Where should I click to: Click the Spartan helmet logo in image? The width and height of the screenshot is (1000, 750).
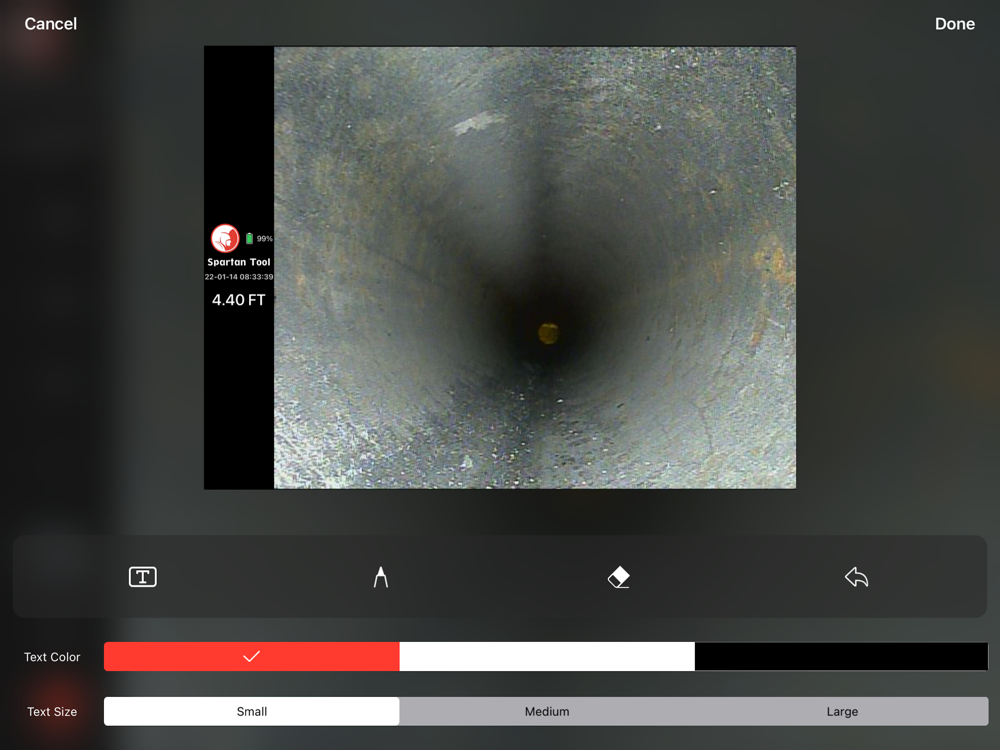[225, 238]
